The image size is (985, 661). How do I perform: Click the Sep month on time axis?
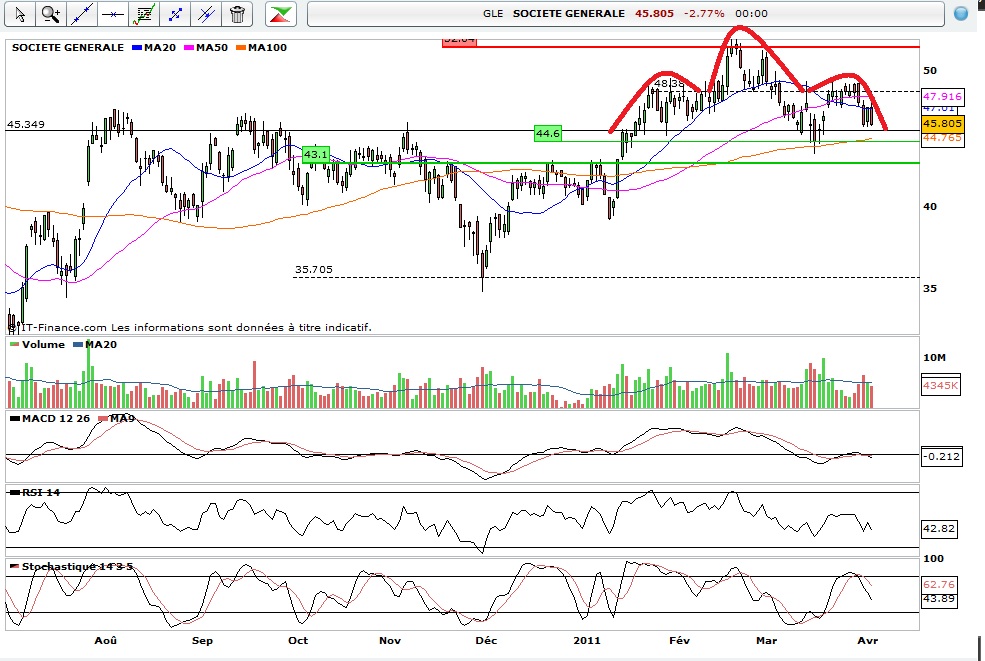(202, 640)
